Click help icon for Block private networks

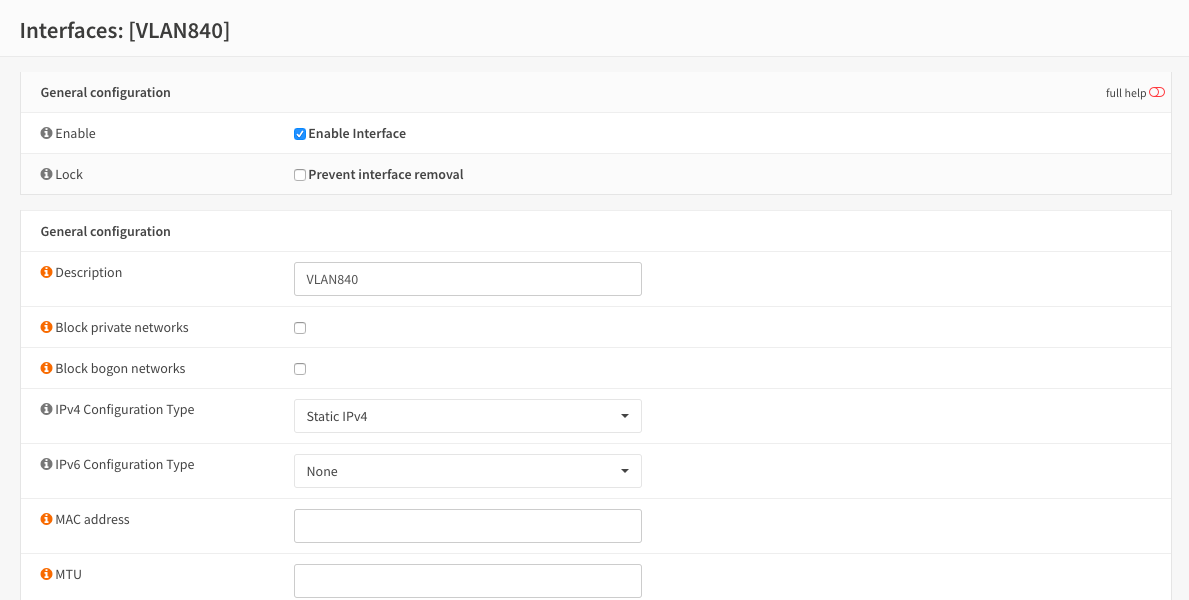46,327
